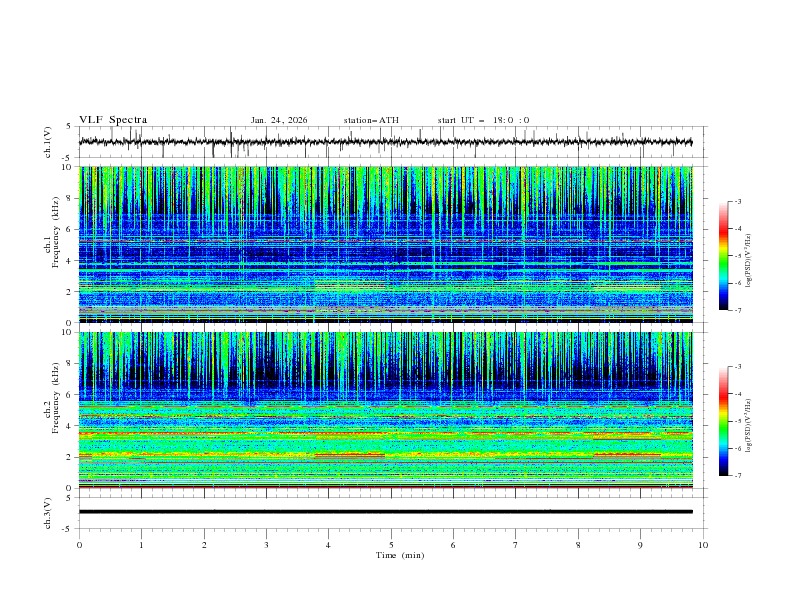Click the ch.1(V) axis label

tap(48, 142)
